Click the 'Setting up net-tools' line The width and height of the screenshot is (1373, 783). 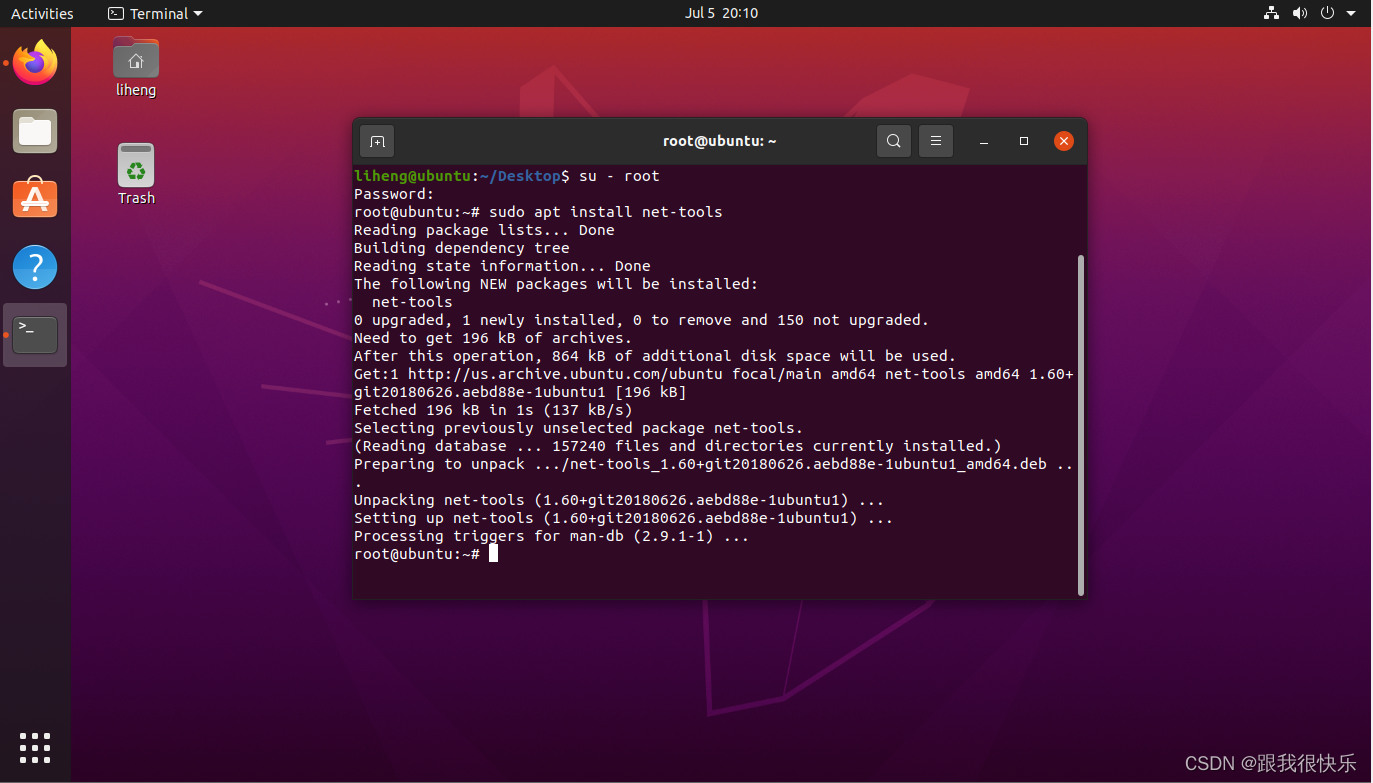[x=623, y=518]
